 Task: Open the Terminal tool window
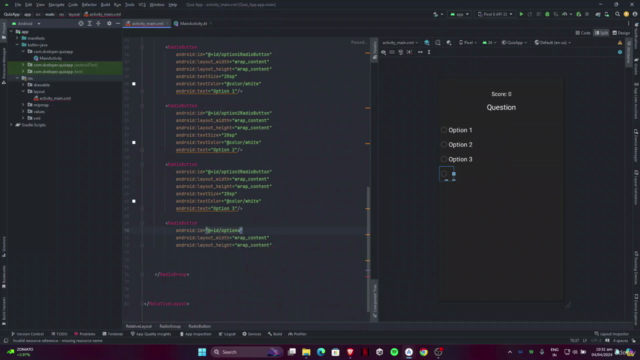click(x=113, y=334)
